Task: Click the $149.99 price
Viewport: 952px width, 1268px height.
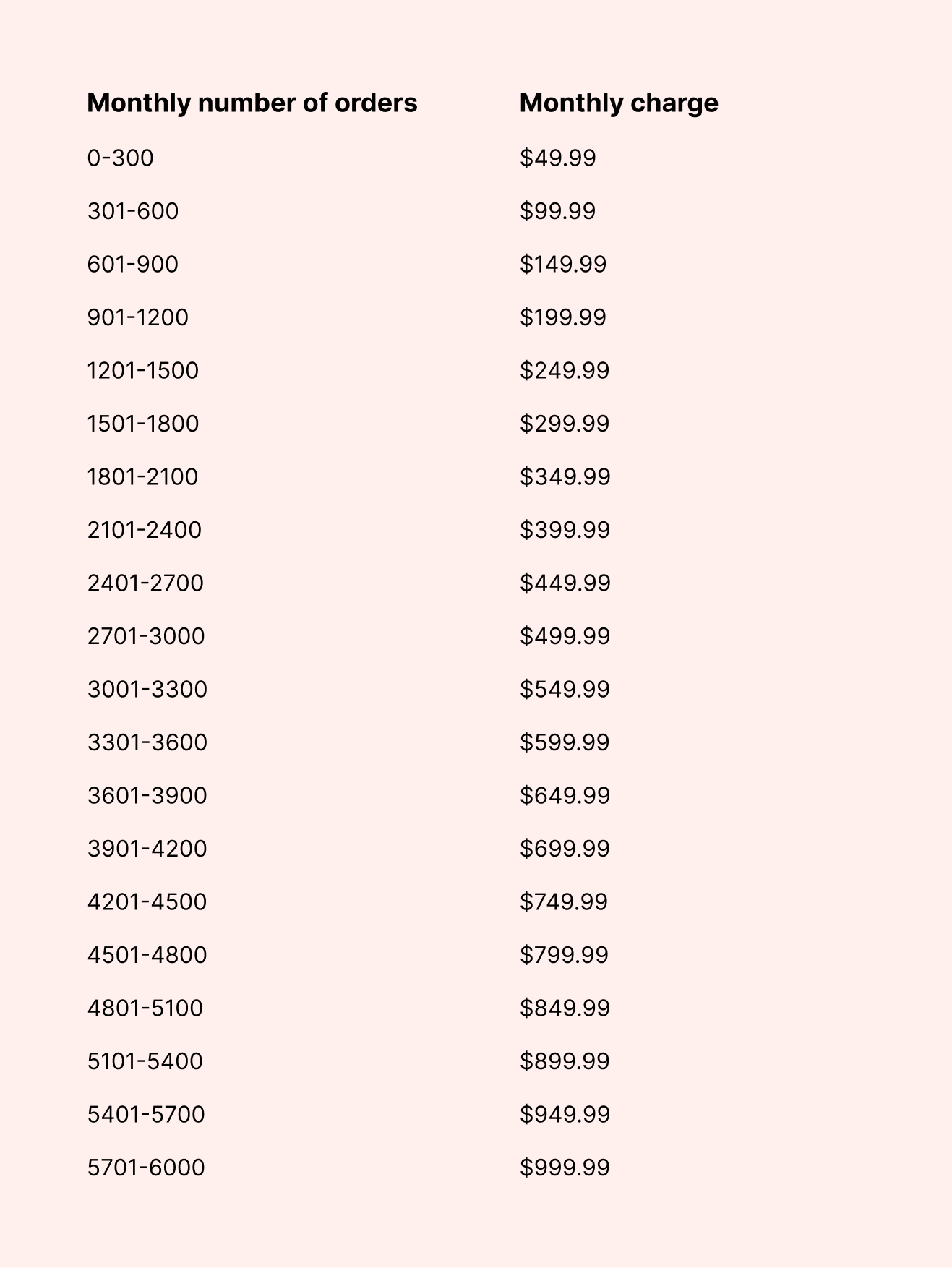Action: [x=563, y=265]
